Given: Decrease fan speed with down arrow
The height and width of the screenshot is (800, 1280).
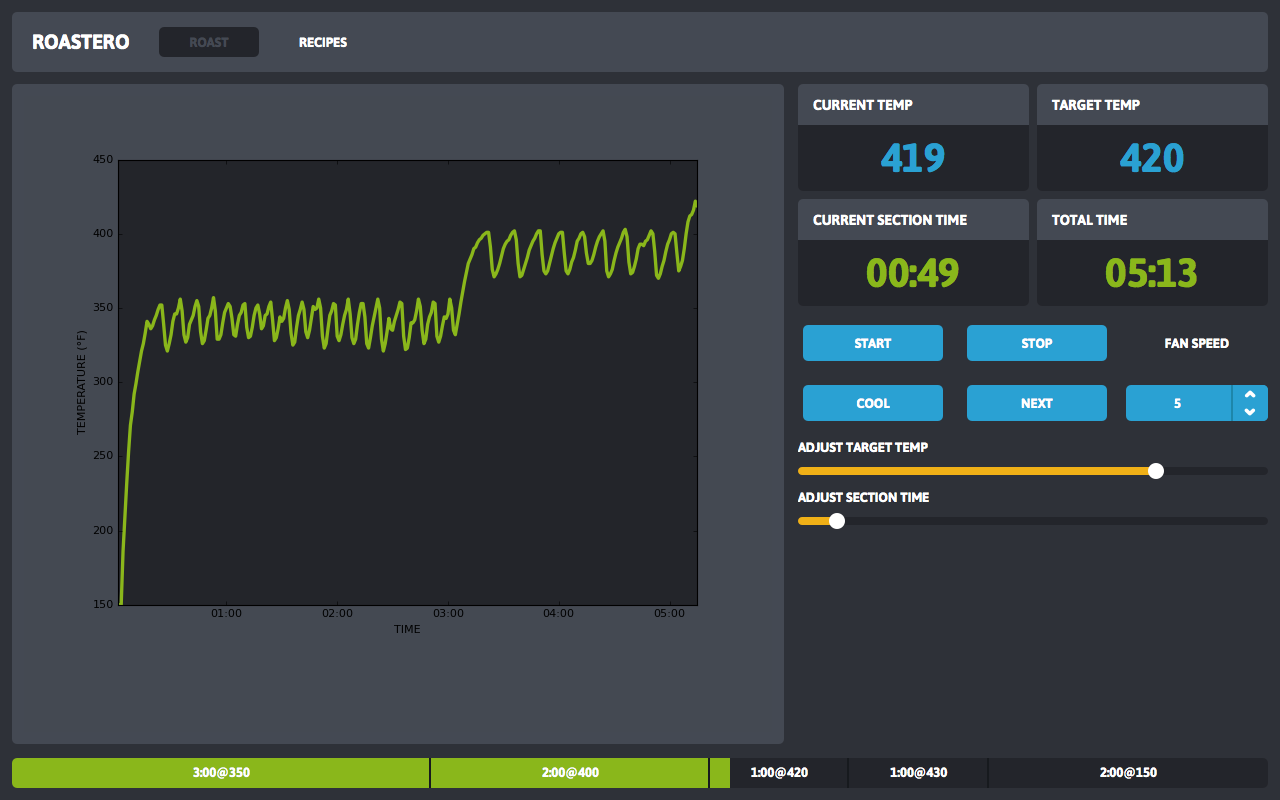Looking at the screenshot, I should [x=1250, y=412].
